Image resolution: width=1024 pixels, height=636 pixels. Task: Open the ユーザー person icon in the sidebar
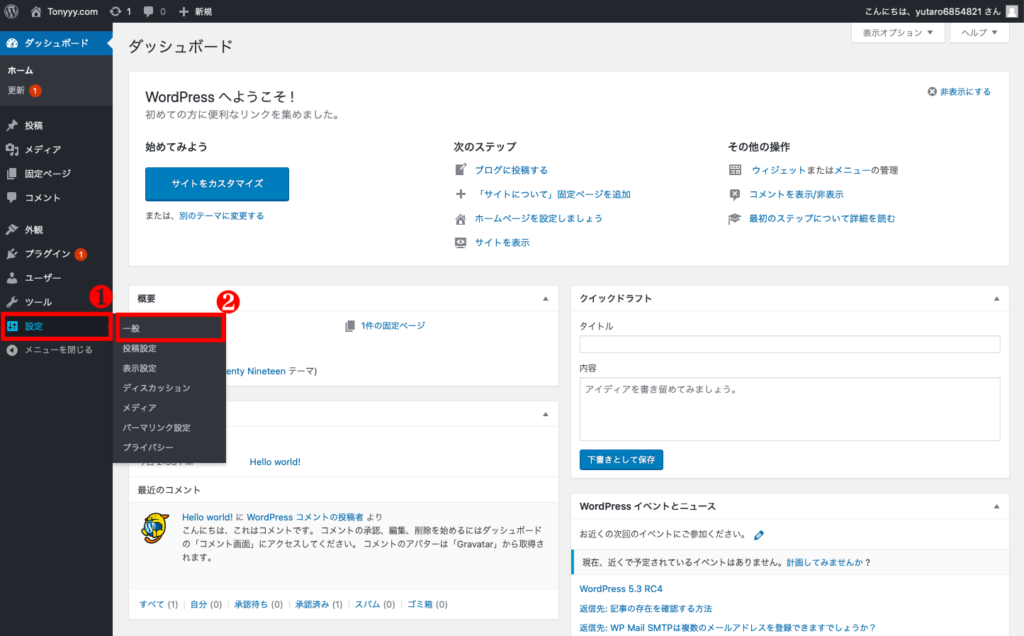12,278
